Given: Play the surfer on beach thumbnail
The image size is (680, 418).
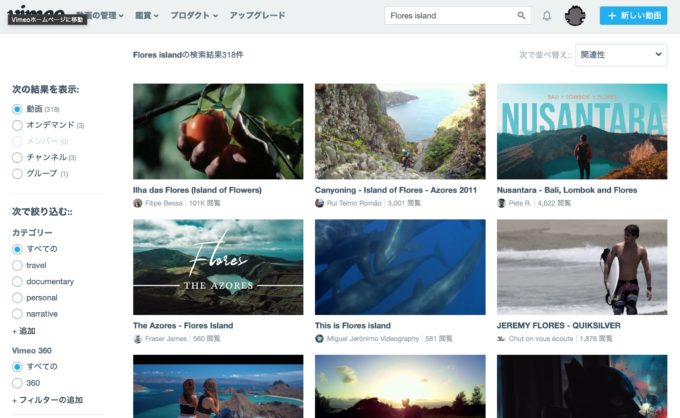Looking at the screenshot, I should (x=582, y=267).
